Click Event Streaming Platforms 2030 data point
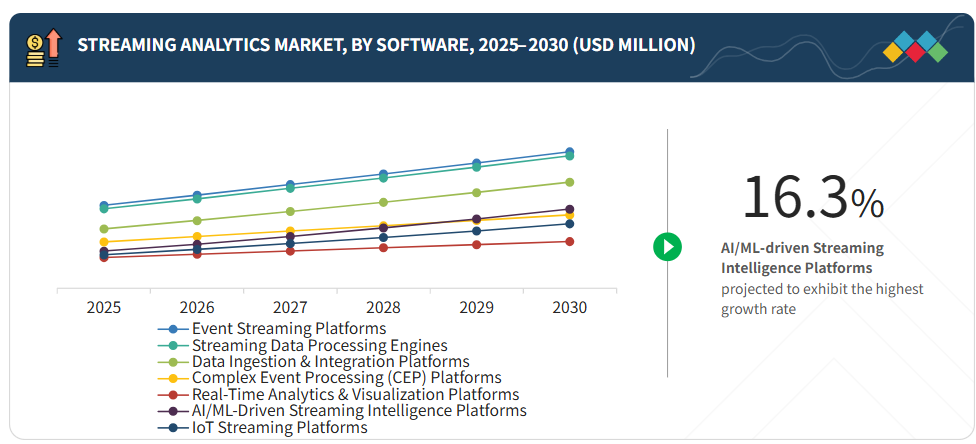976x444 pixels. (x=569, y=152)
